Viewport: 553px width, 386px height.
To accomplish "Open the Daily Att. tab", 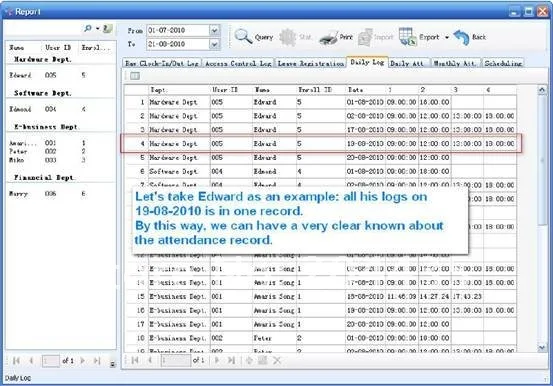I will pos(409,64).
